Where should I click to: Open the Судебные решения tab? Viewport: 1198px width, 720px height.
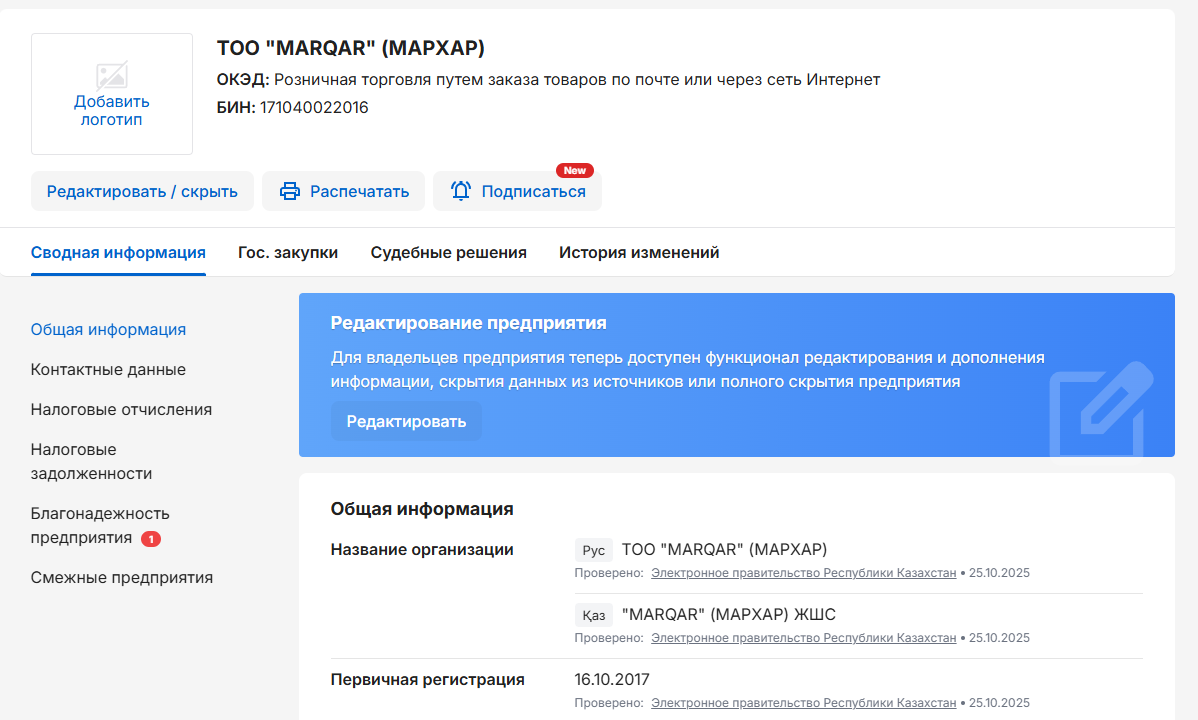pyautogui.click(x=448, y=252)
